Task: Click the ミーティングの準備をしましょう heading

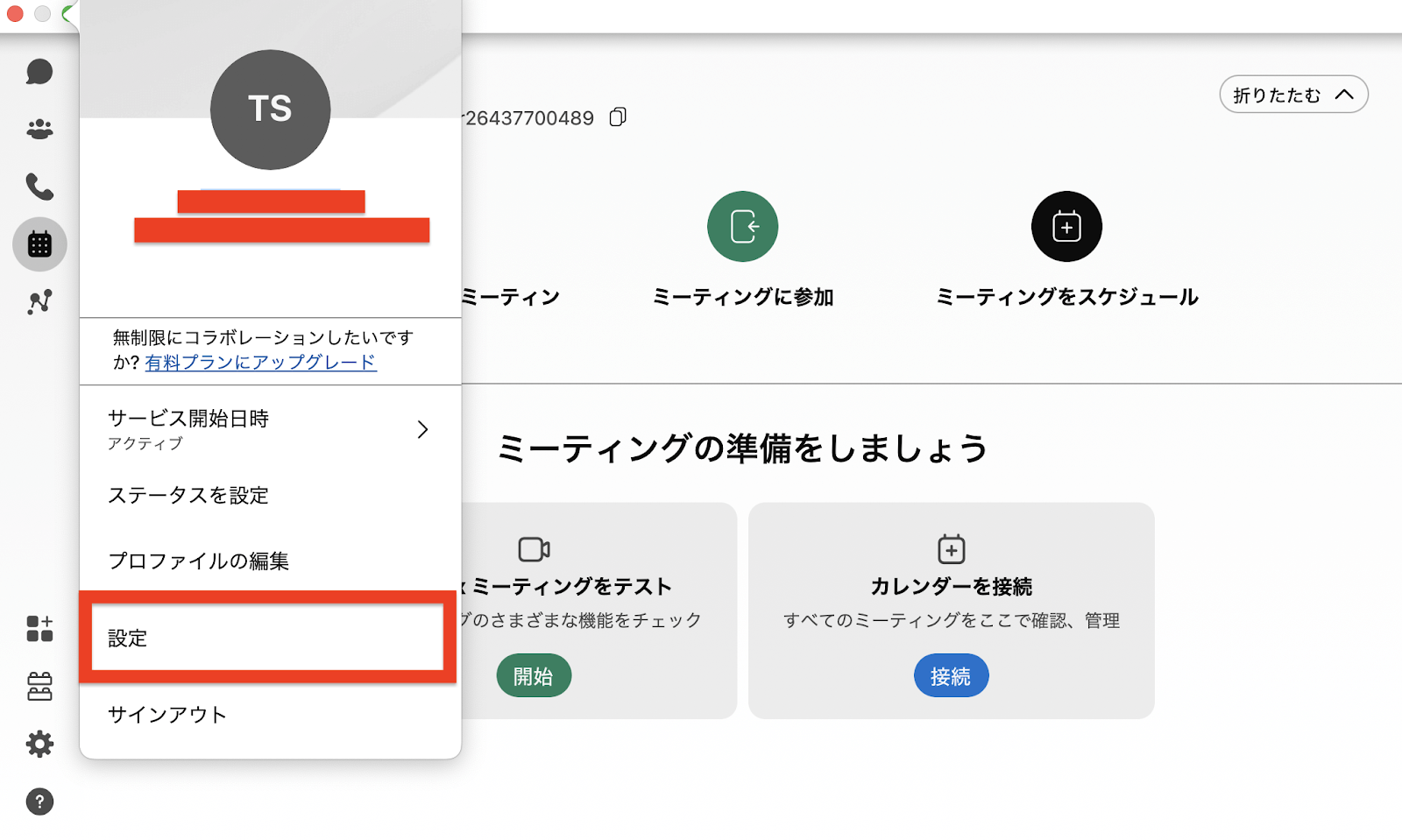Action: (742, 448)
